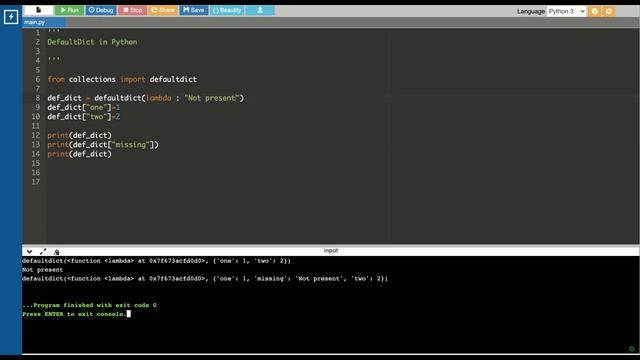Open the orange settings gear

pyautogui.click(x=609, y=11)
